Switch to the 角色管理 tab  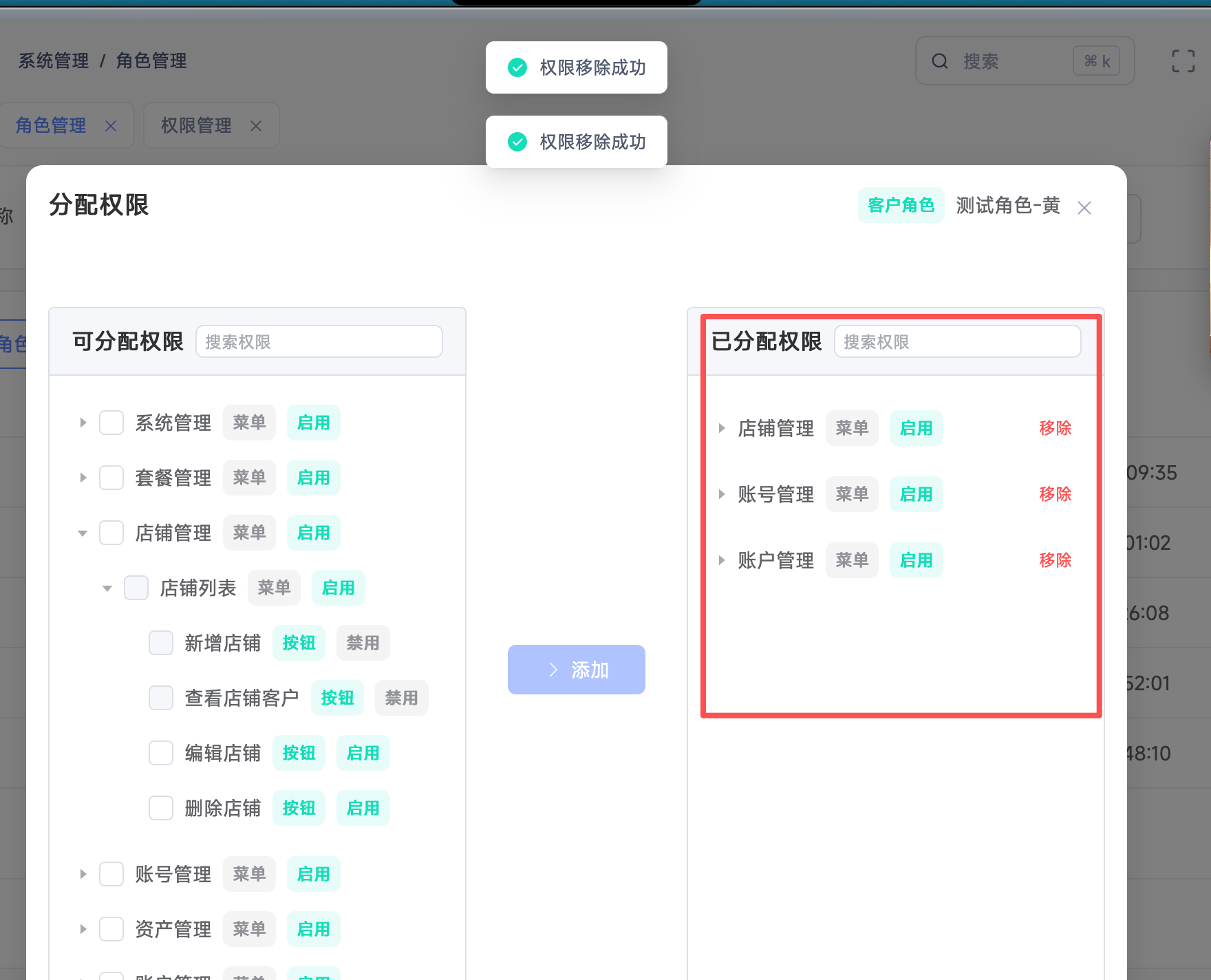click(x=51, y=126)
